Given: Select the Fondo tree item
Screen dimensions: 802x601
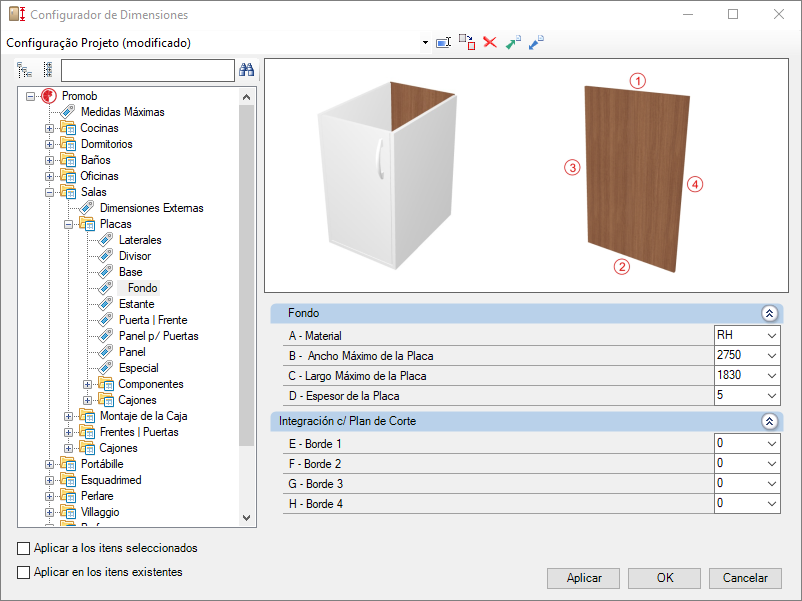Looking at the screenshot, I should coord(142,288).
